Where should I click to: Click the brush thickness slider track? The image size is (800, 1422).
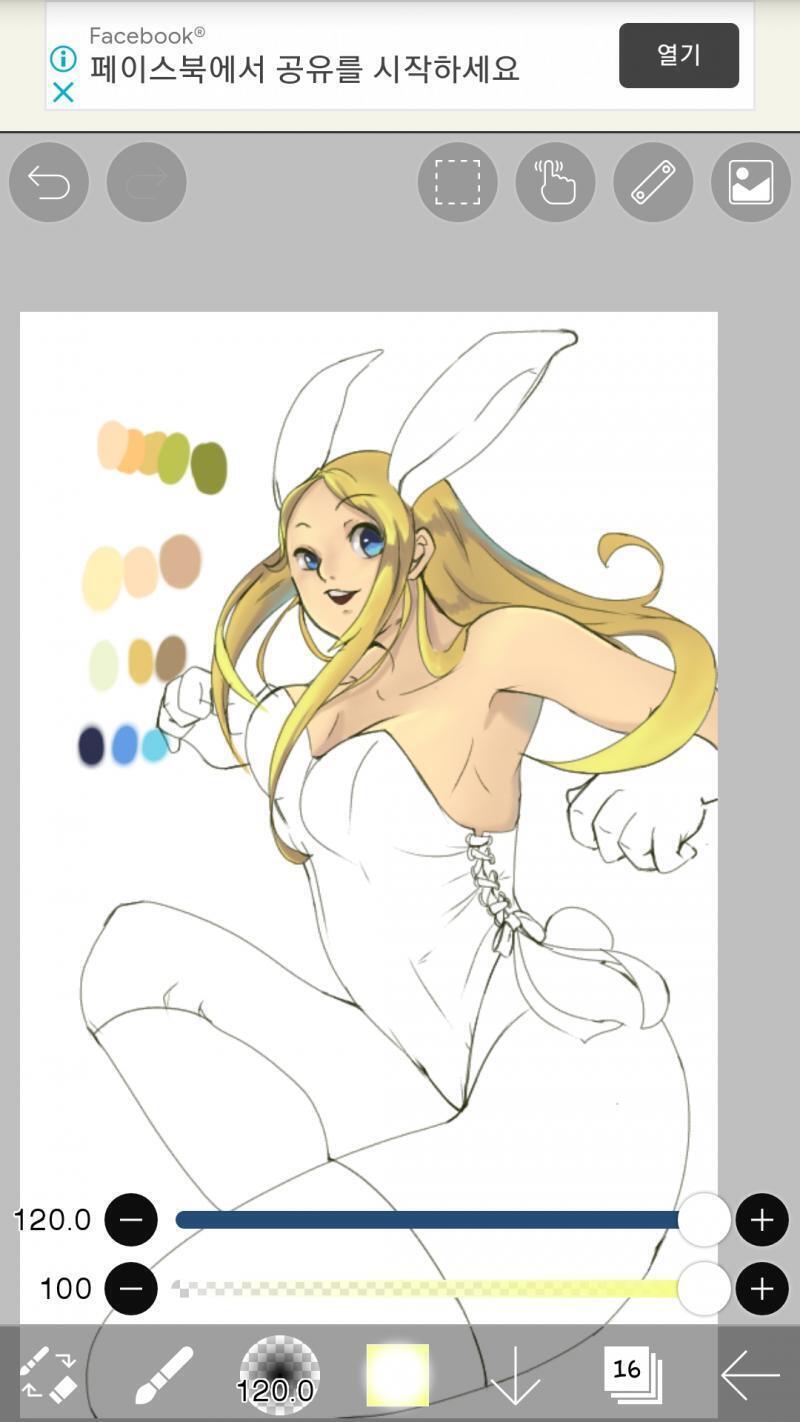pos(440,1220)
